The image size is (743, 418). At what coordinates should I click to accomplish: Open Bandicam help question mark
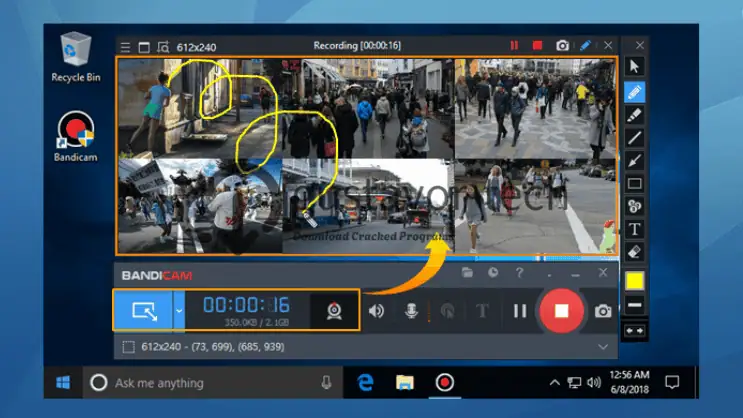click(x=519, y=273)
